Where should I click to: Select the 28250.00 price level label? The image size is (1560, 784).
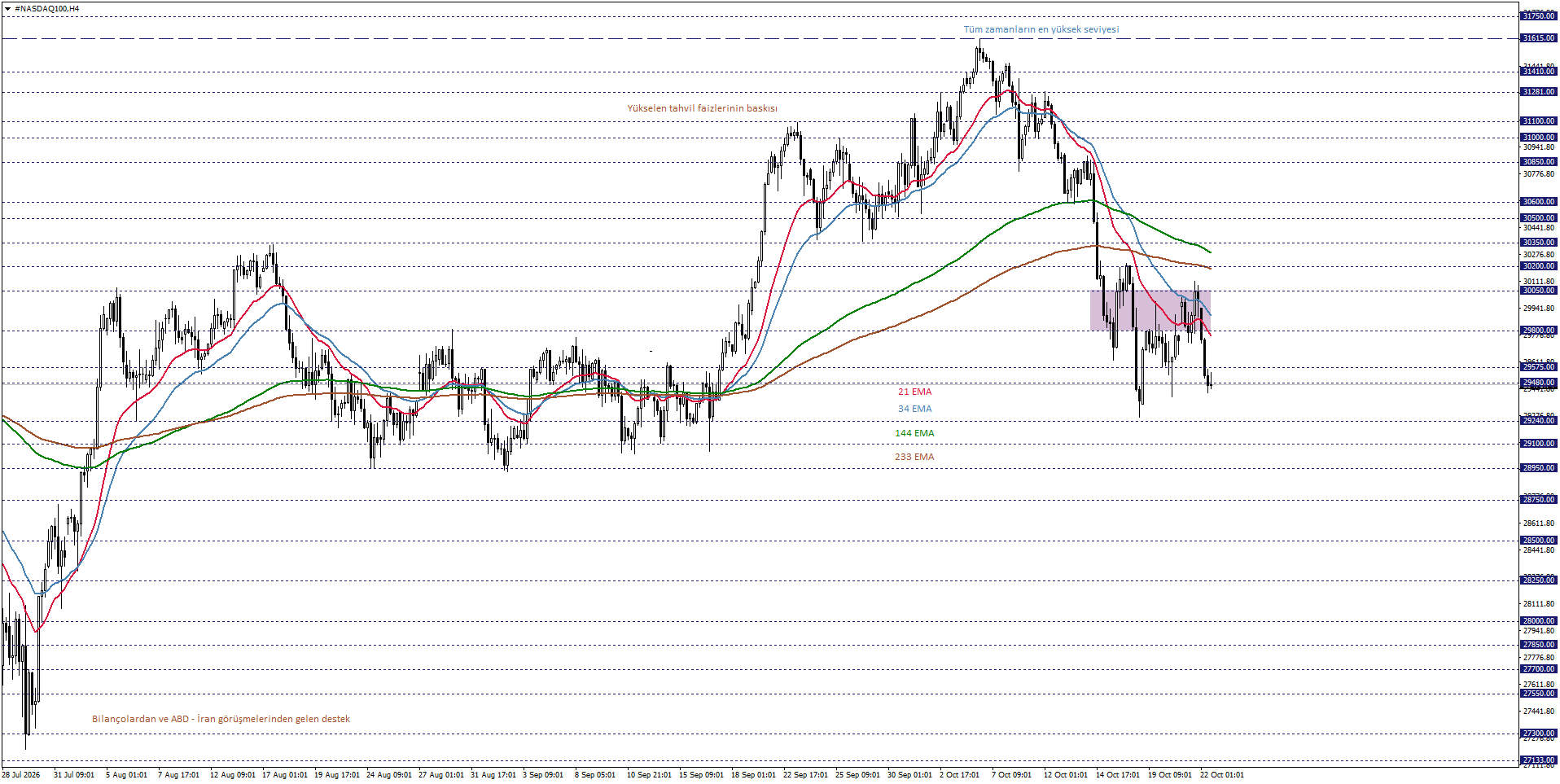point(1538,580)
